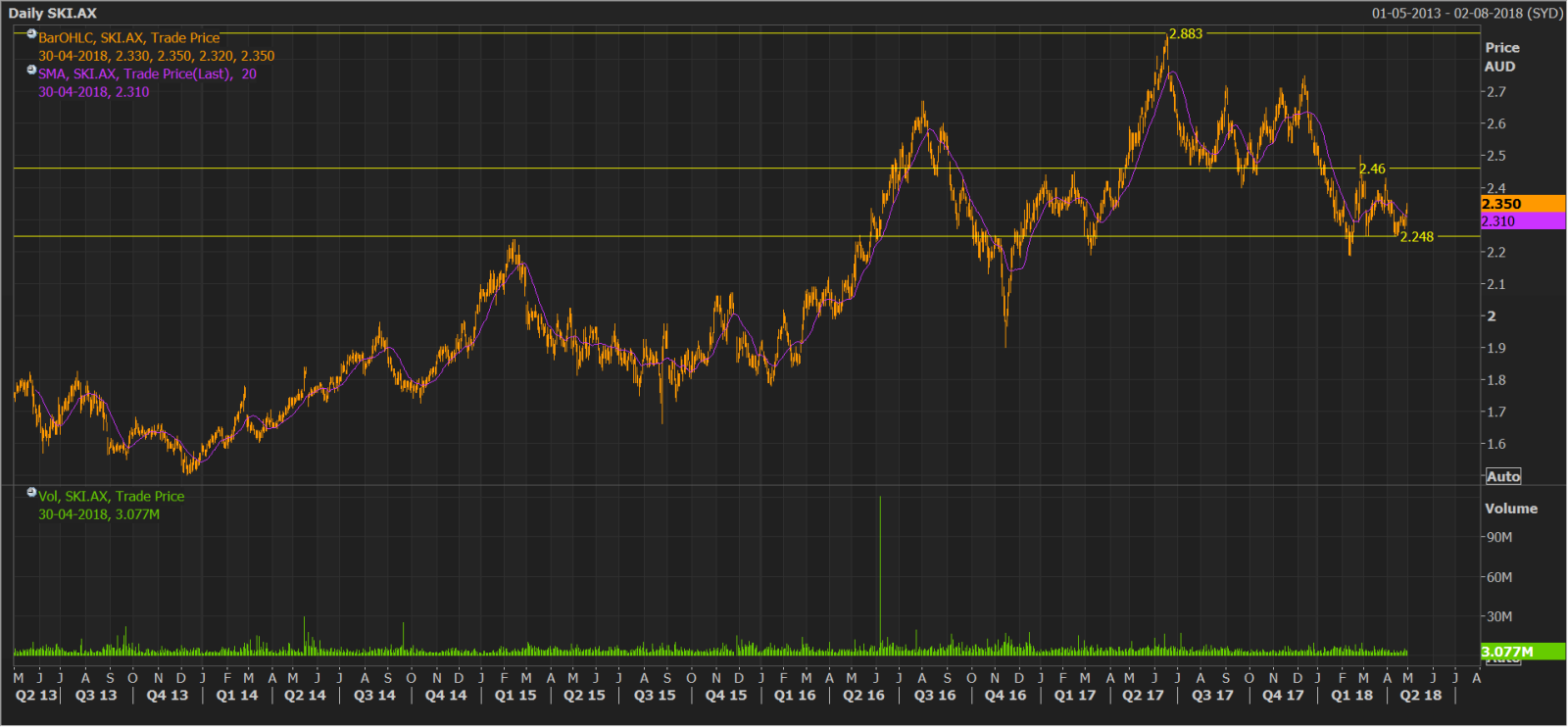Click the 1.8 price axis label
This screenshot has width=1568, height=727.
[x=1496, y=380]
